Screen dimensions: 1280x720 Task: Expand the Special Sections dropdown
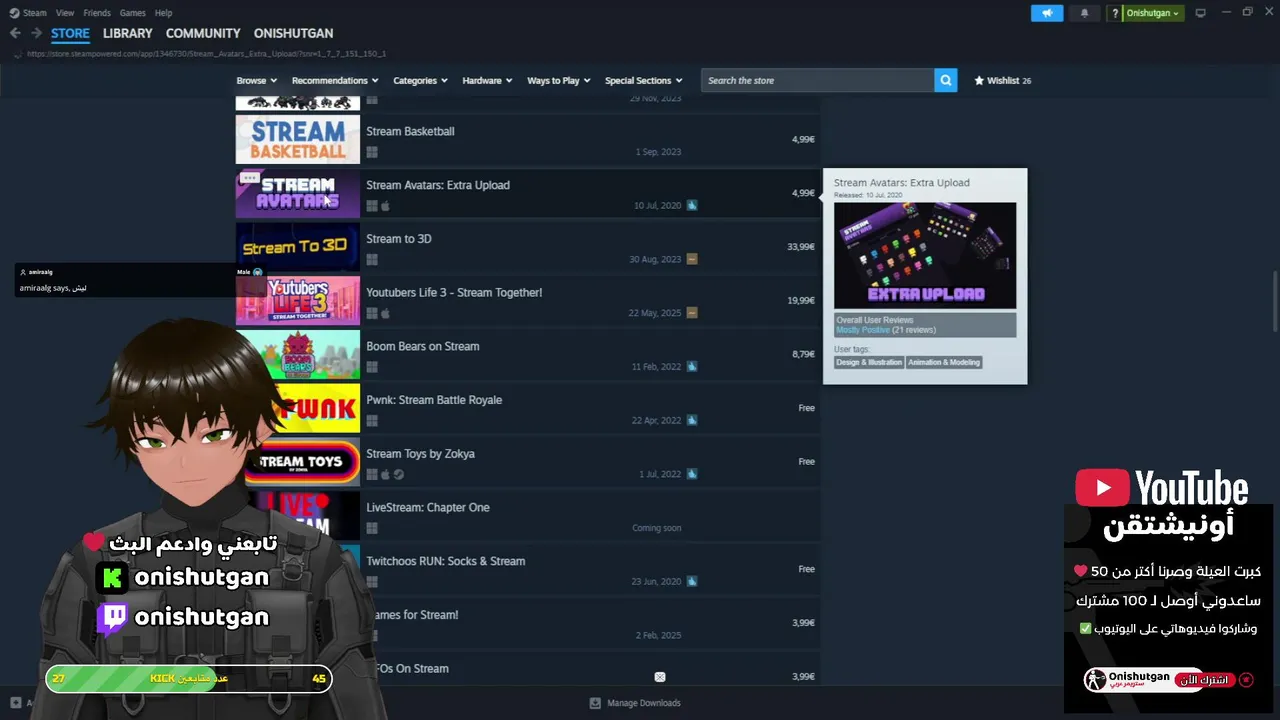(644, 80)
